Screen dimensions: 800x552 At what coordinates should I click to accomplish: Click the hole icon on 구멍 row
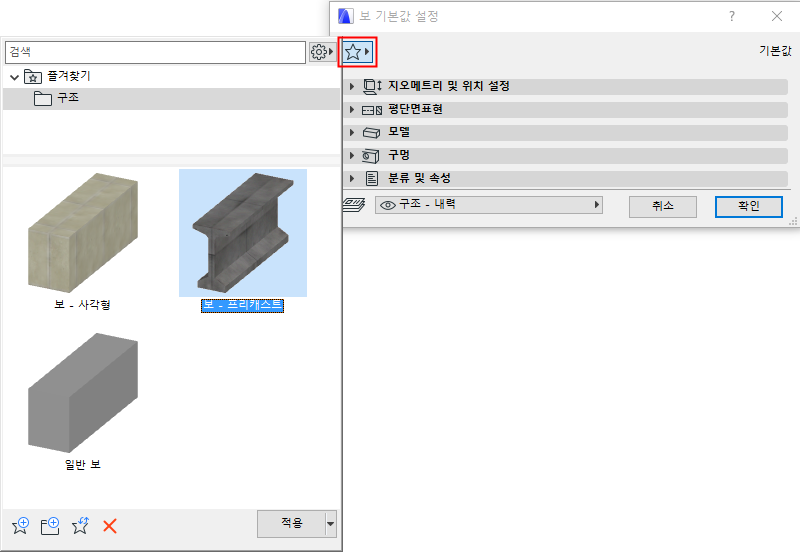tap(371, 156)
